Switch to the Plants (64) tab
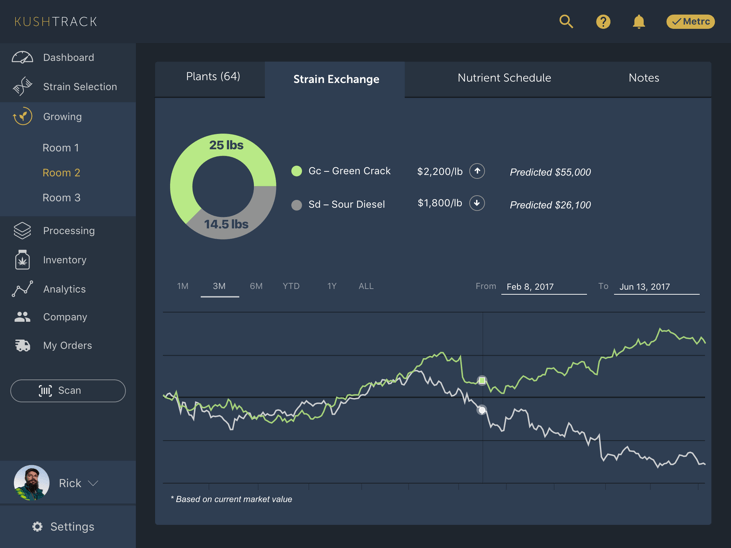The height and width of the screenshot is (548, 731). (213, 77)
